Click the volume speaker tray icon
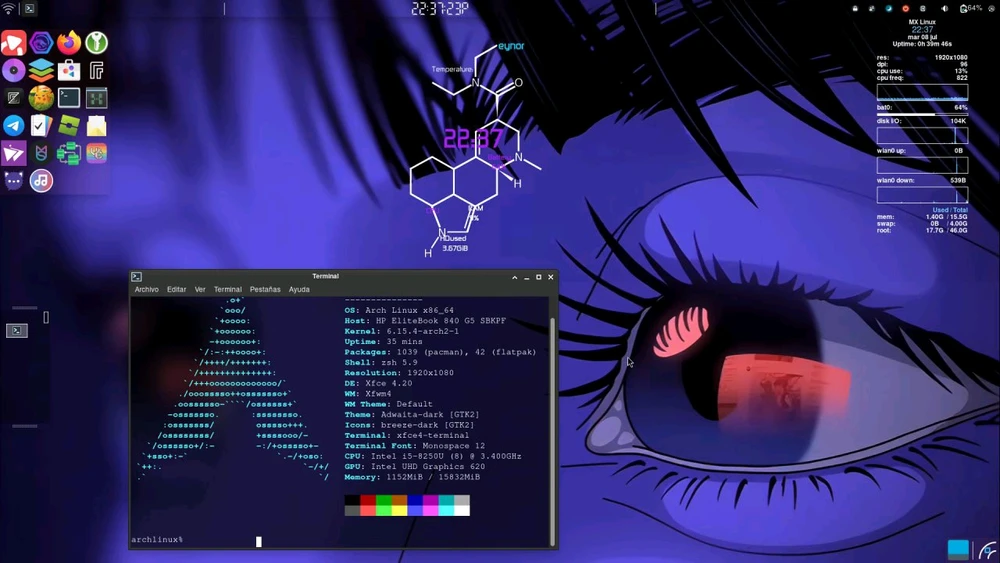Screen dimensions: 1000x563 [x=945, y=9]
